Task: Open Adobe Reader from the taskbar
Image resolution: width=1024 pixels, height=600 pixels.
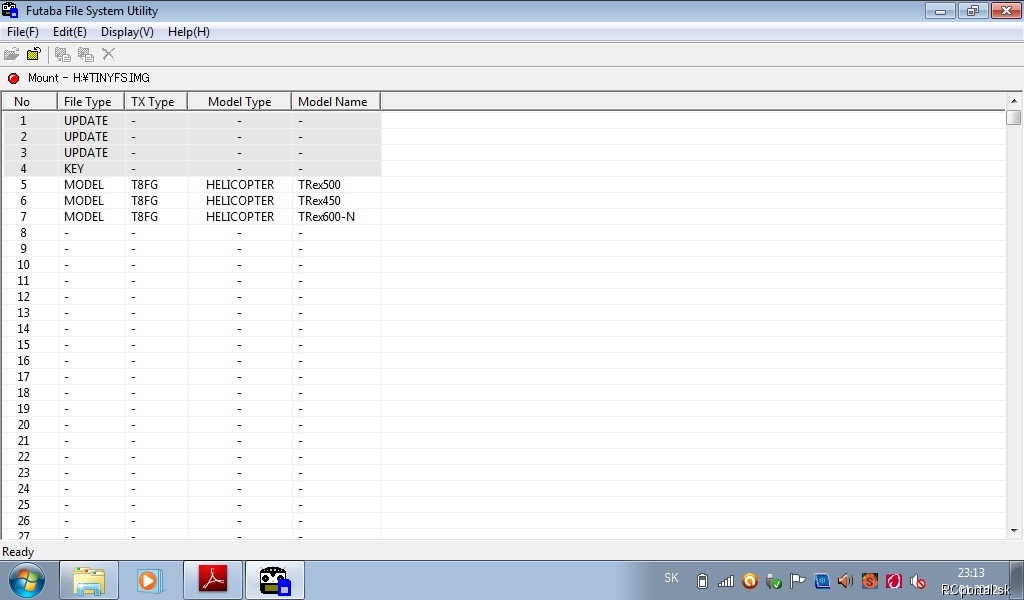Action: coord(213,580)
